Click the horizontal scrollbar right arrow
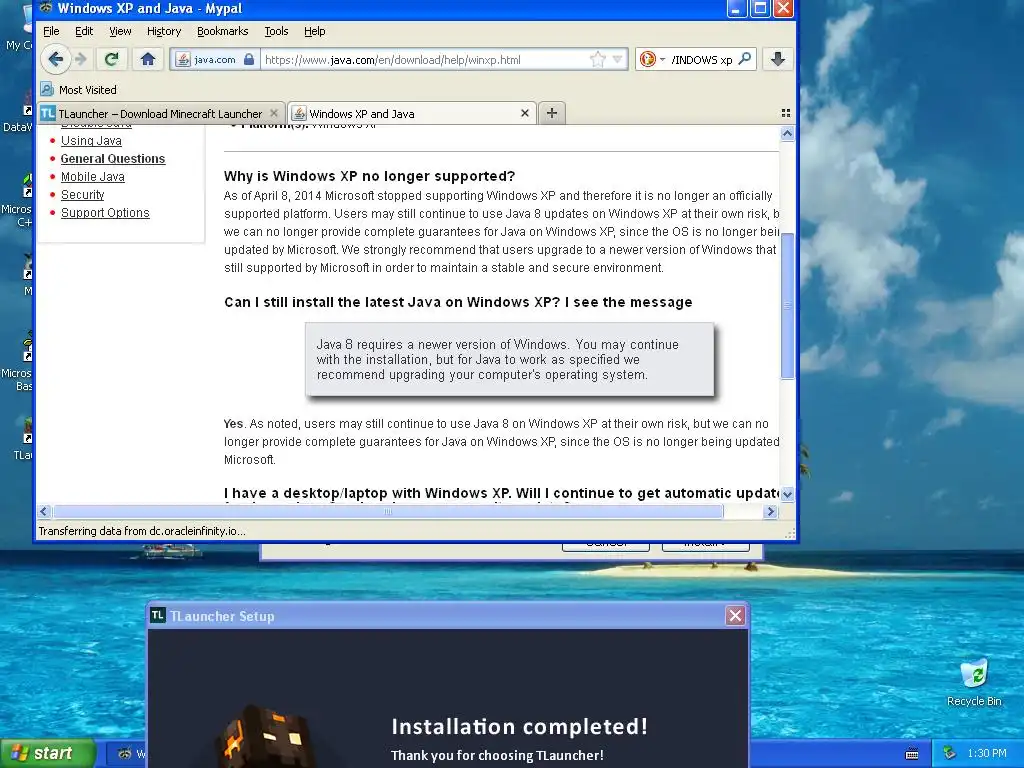This screenshot has height=768, width=1024. click(x=771, y=511)
